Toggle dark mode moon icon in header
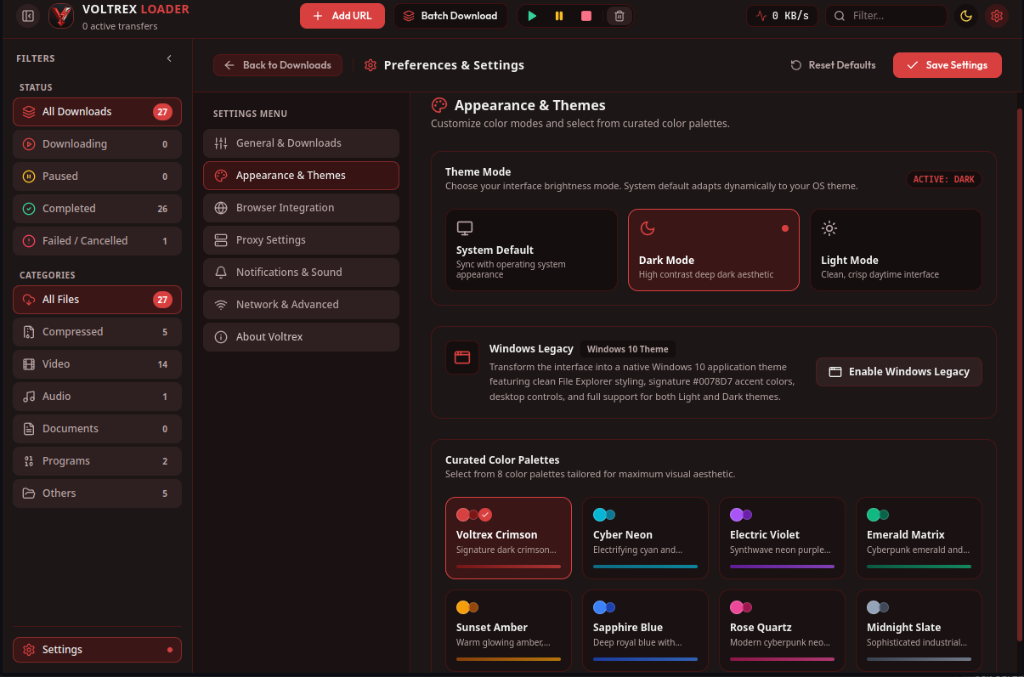Screen dimensions: 1024x677 966,16
